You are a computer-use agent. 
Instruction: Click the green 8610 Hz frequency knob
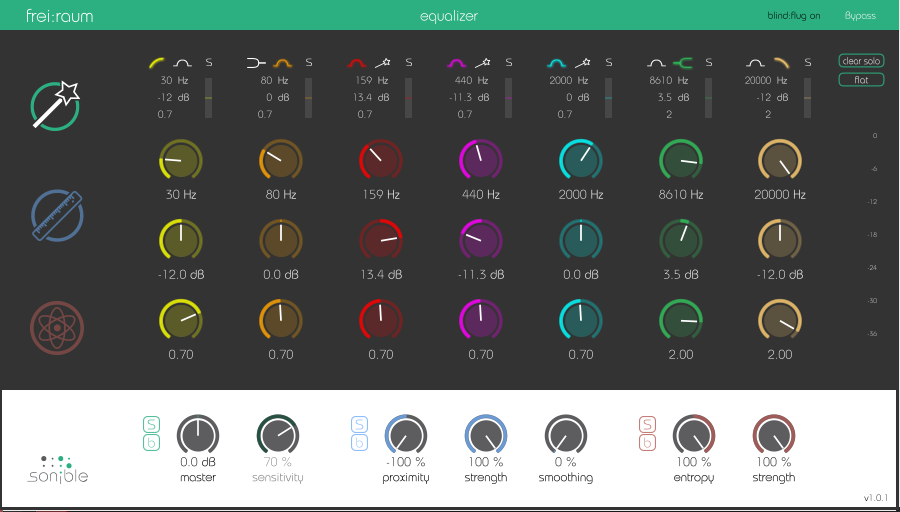[x=681, y=161]
